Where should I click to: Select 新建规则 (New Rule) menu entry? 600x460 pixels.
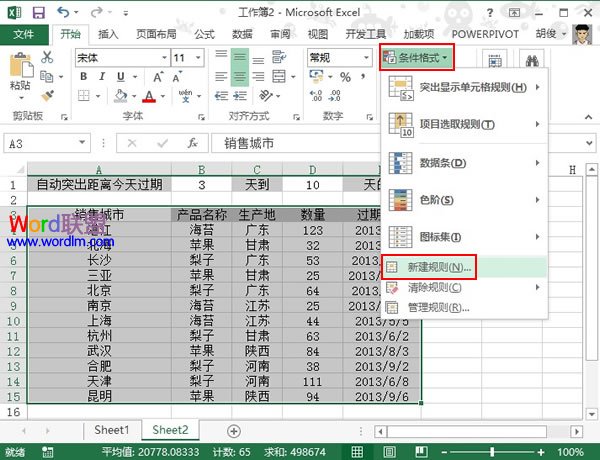click(430, 267)
